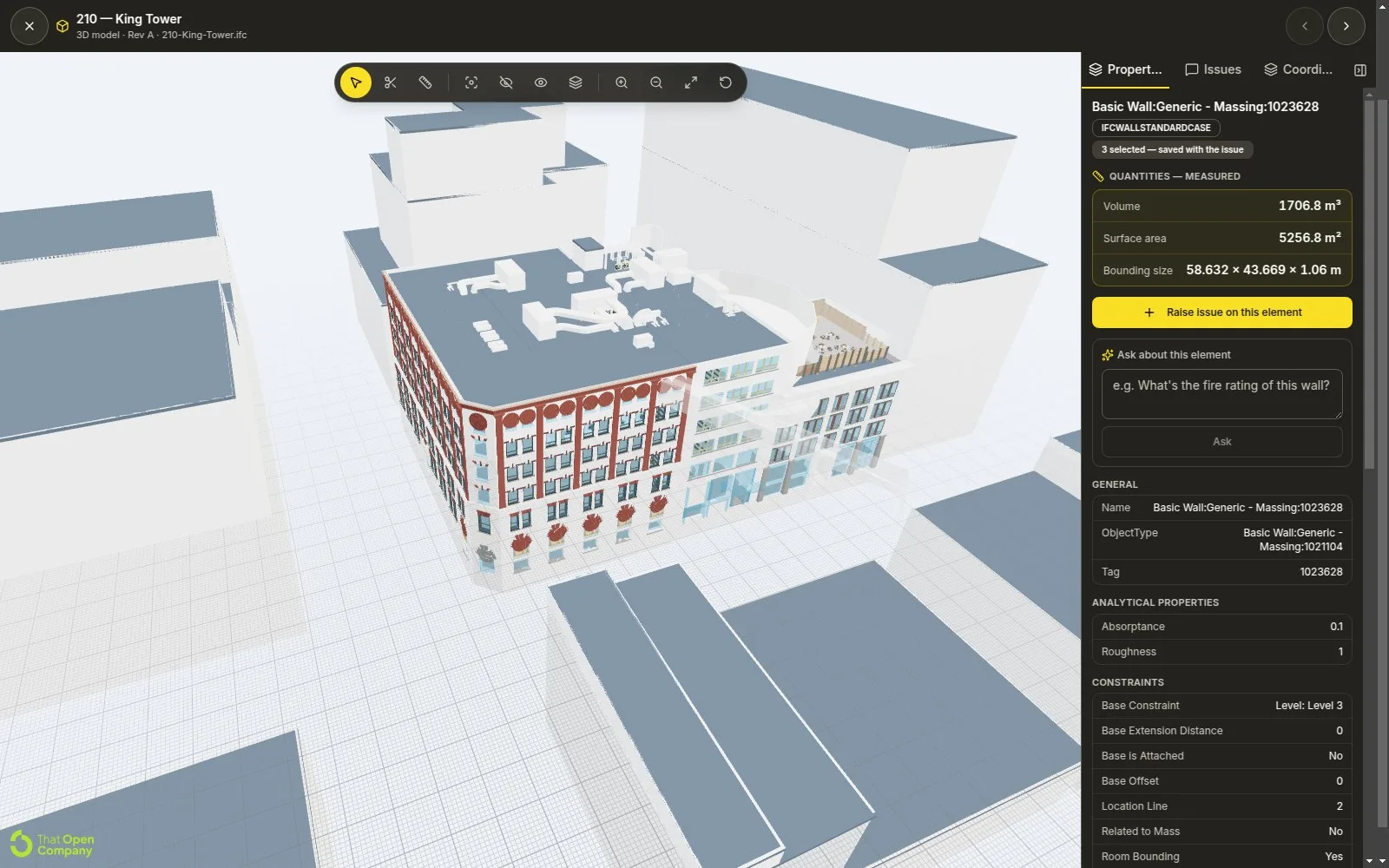
Task: Click Base Constraint Level 3 row
Action: [x=1221, y=706]
